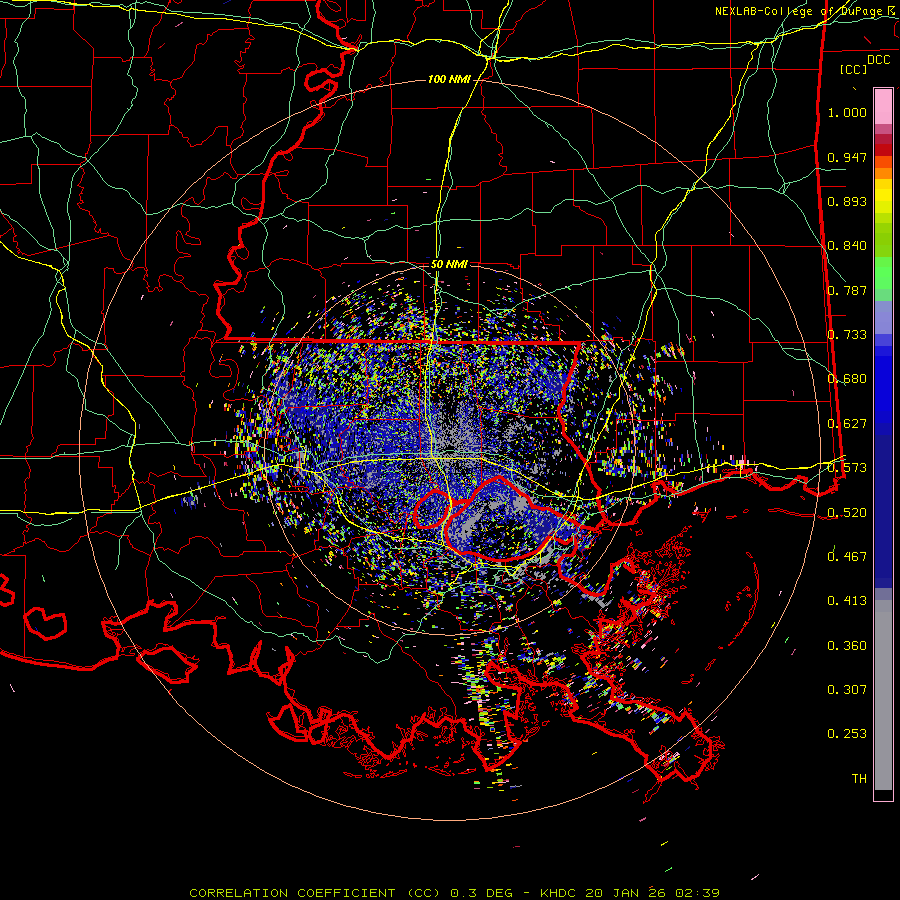Click the DCC product label
The image size is (900, 900).
[x=878, y=60]
